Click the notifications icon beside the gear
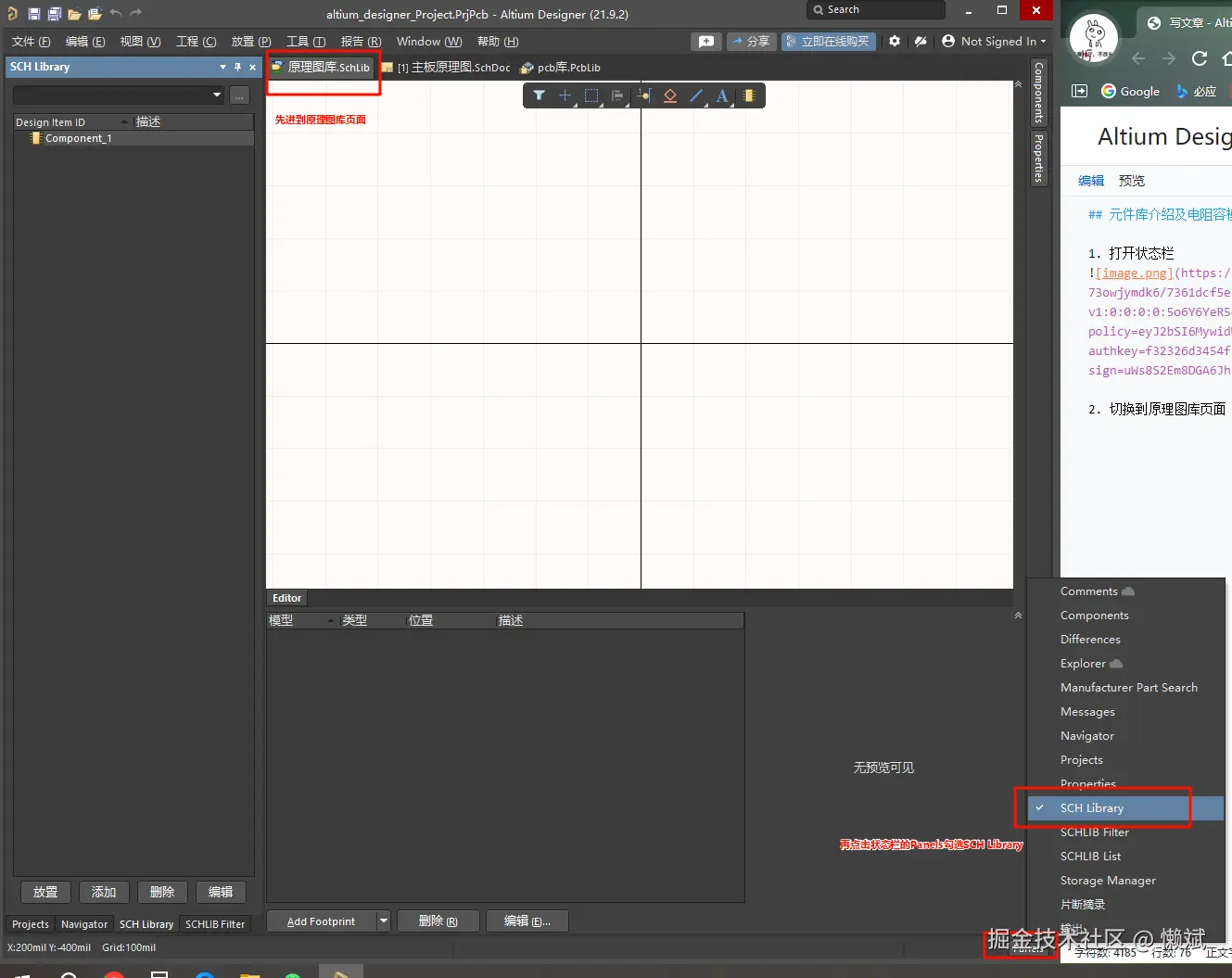 (x=921, y=42)
